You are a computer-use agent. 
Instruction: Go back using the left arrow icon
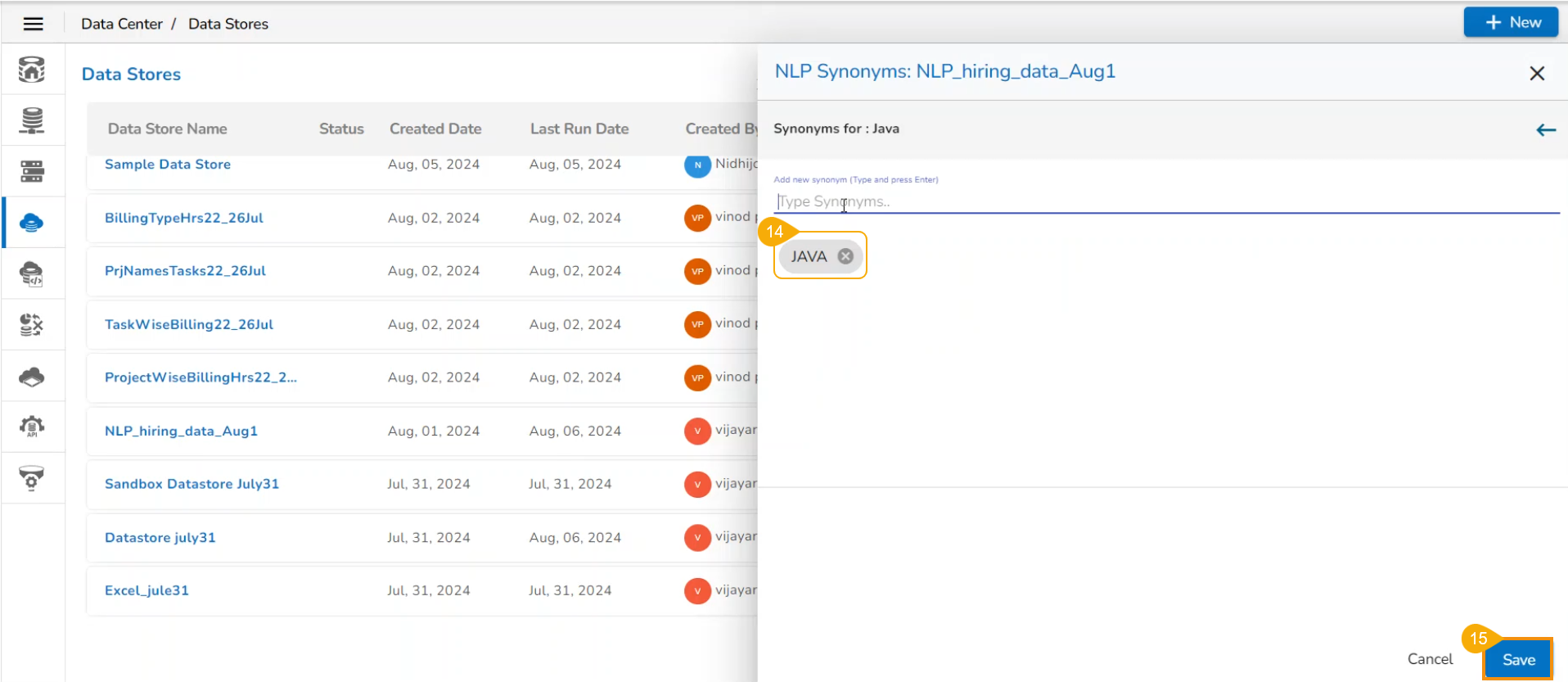coord(1545,130)
